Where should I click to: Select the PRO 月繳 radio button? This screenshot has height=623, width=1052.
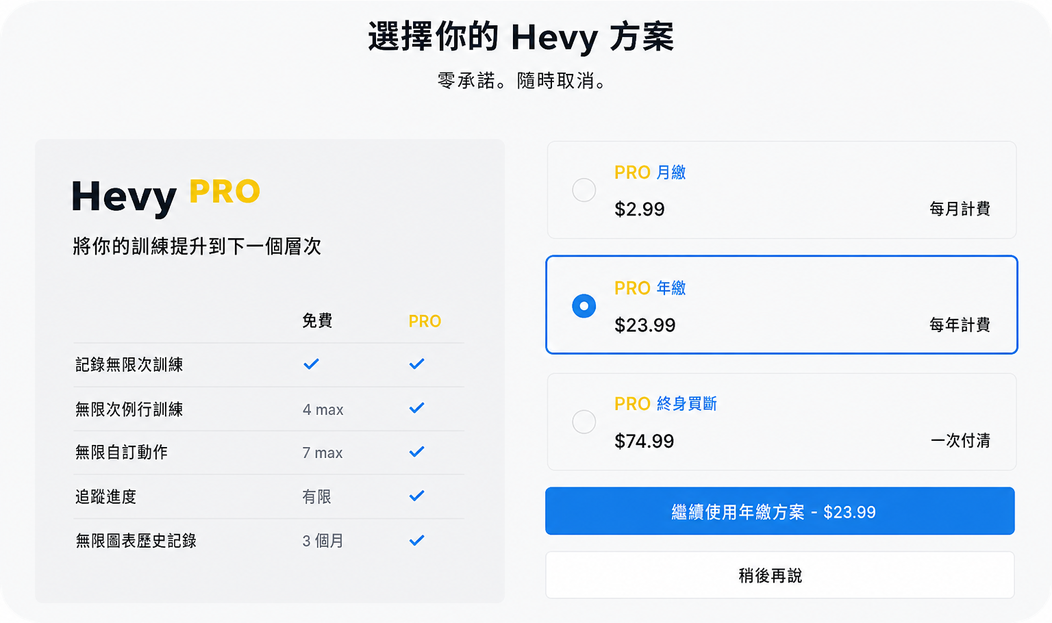coord(584,190)
